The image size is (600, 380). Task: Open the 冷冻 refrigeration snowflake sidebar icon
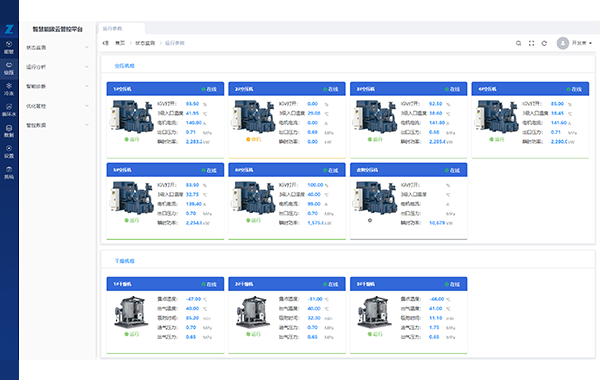9,89
